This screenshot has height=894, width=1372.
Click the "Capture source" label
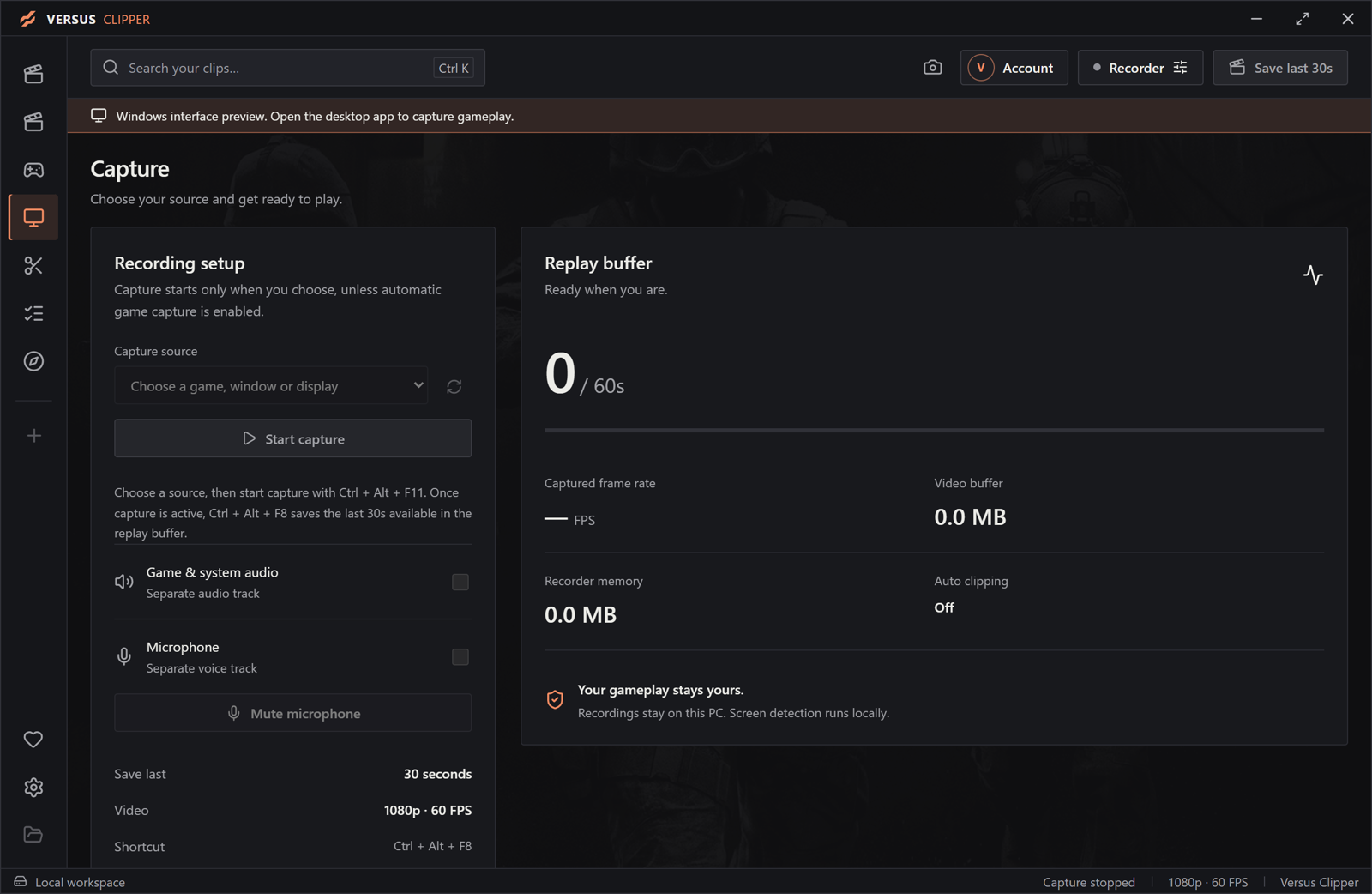click(x=155, y=351)
